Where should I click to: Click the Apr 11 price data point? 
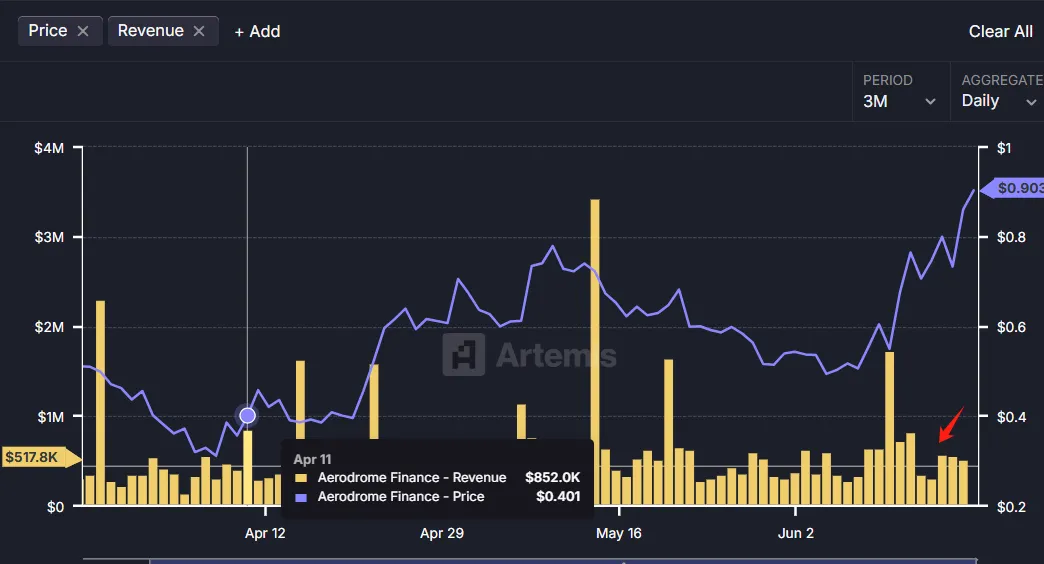point(247,416)
